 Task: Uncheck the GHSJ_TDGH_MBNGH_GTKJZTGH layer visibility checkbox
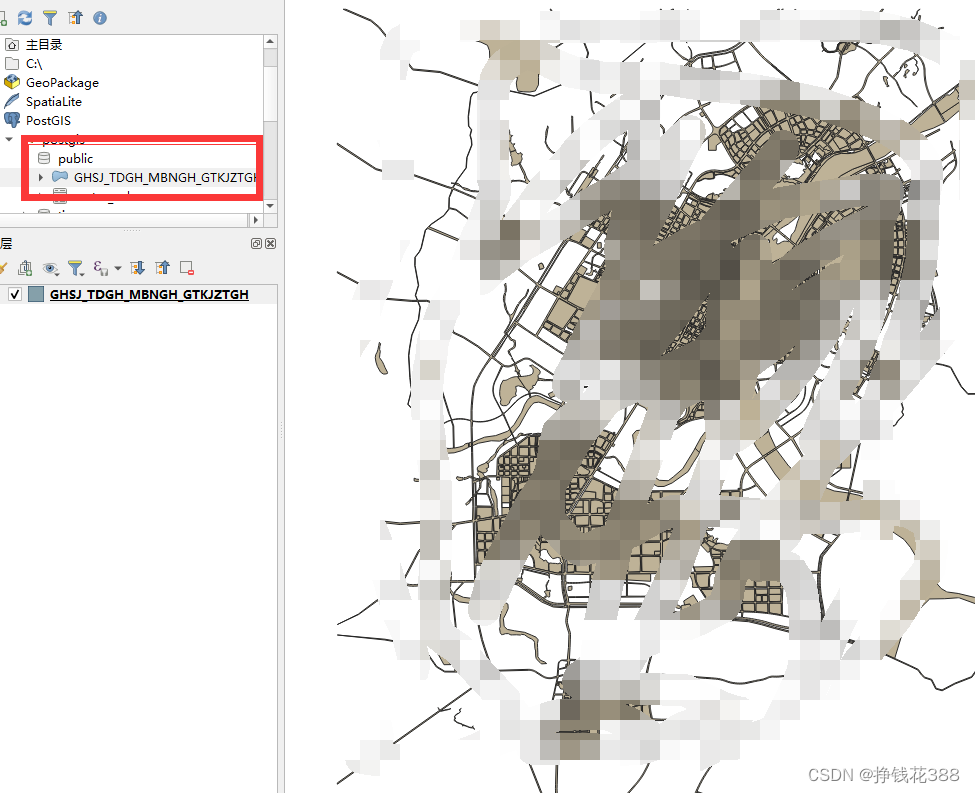pos(15,293)
